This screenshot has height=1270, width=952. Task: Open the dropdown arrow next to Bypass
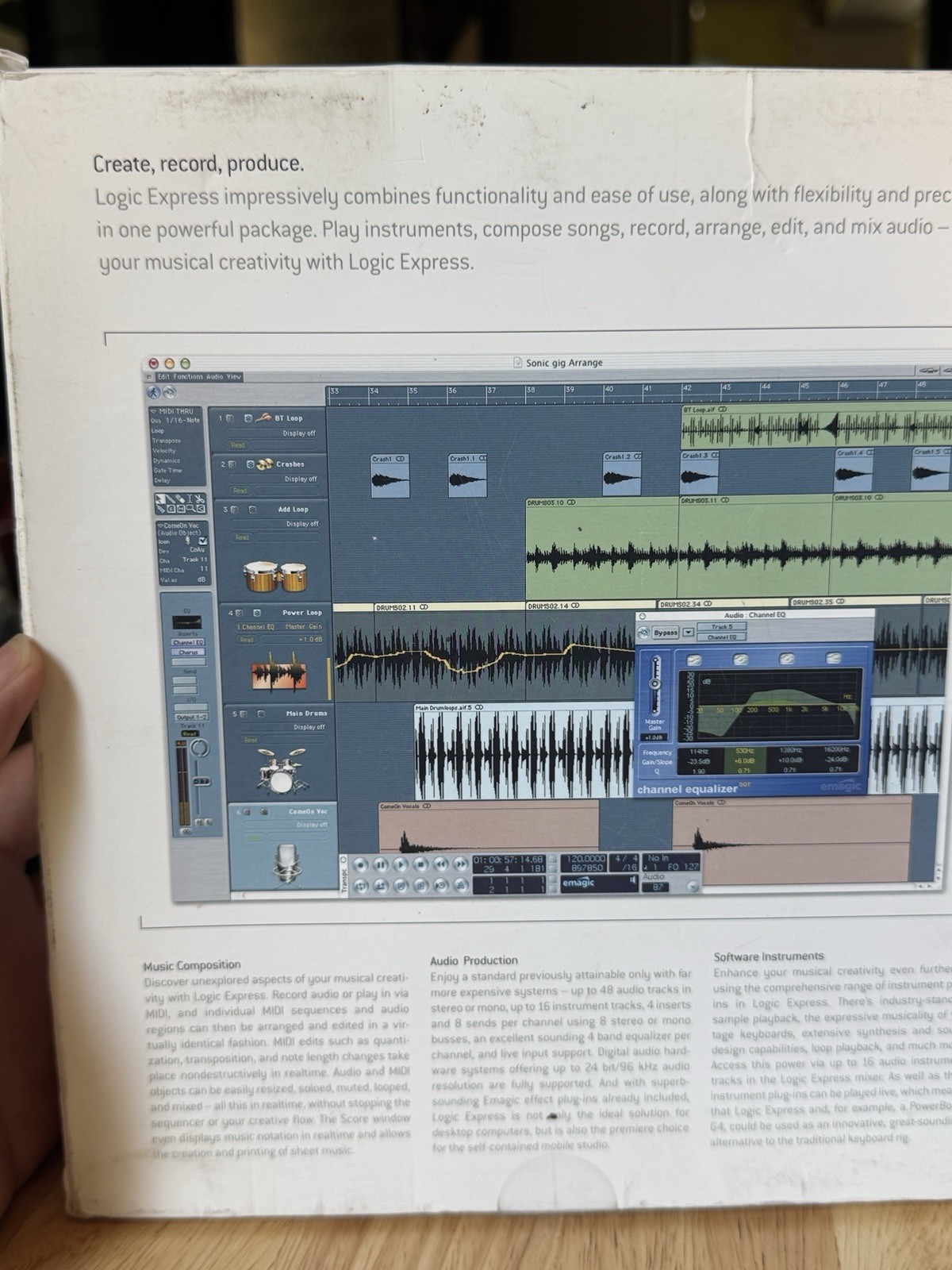(x=688, y=632)
